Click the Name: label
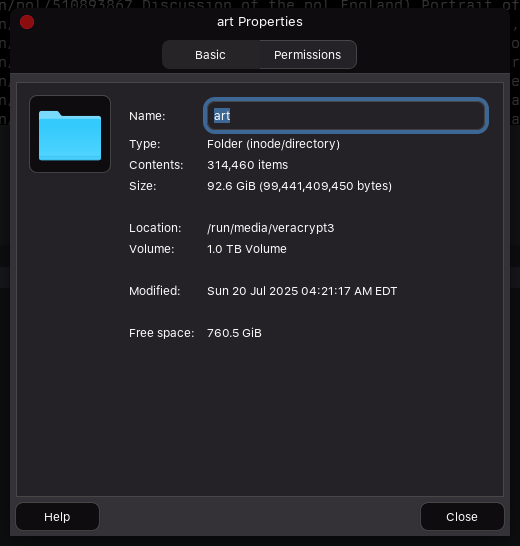This screenshot has width=520, height=546. point(147,116)
